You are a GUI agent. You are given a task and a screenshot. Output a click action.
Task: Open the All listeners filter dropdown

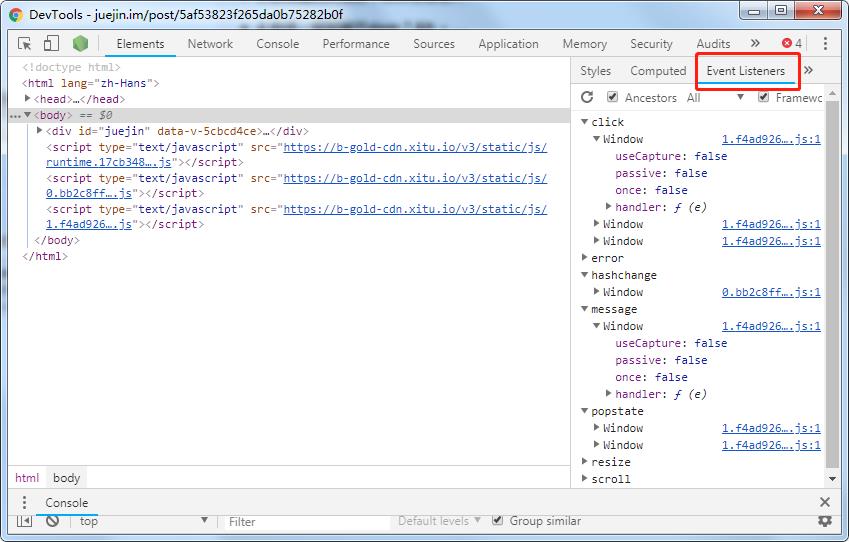click(x=715, y=98)
